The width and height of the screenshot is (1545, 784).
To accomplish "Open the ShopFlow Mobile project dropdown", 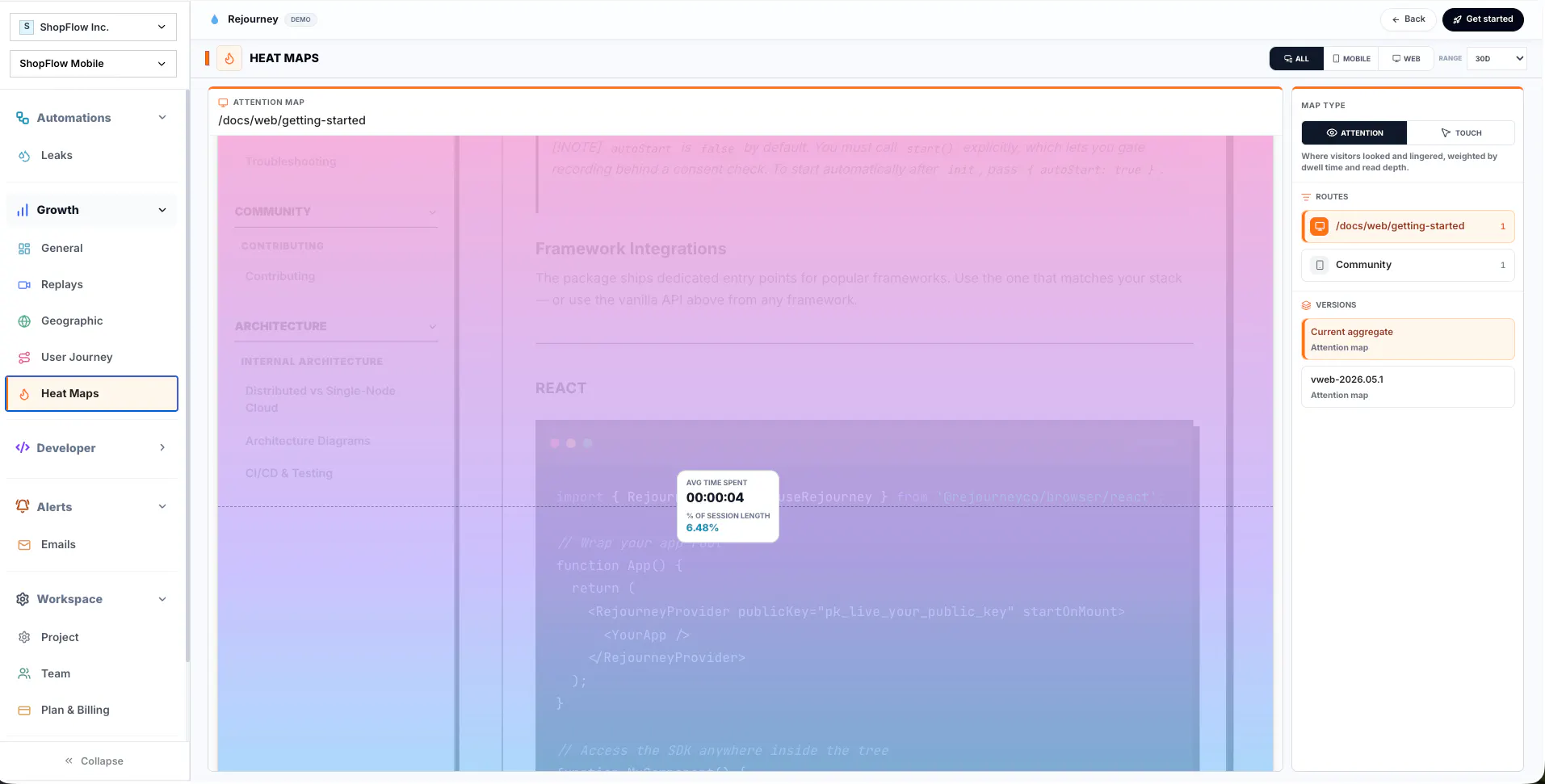I will pos(93,64).
